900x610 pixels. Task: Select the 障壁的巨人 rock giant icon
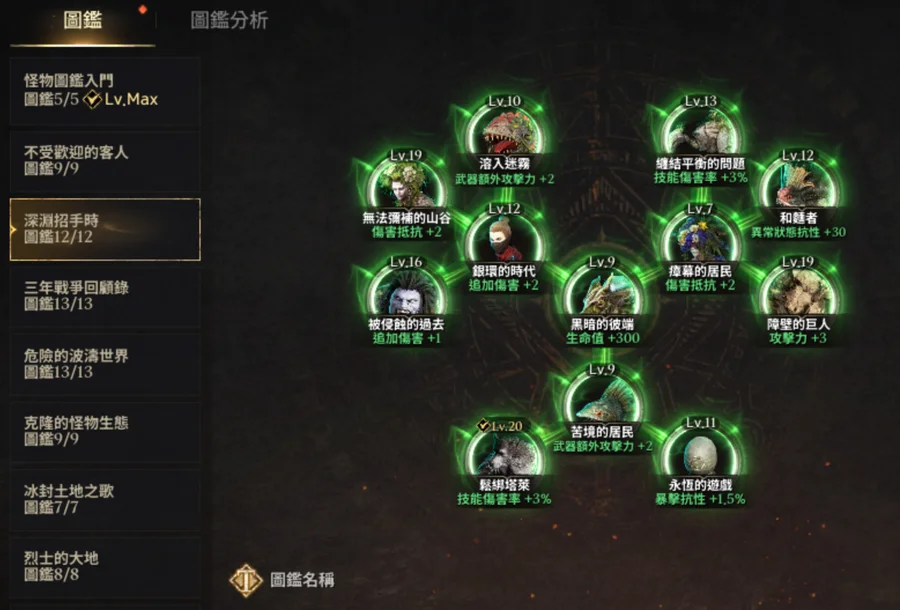(x=798, y=293)
